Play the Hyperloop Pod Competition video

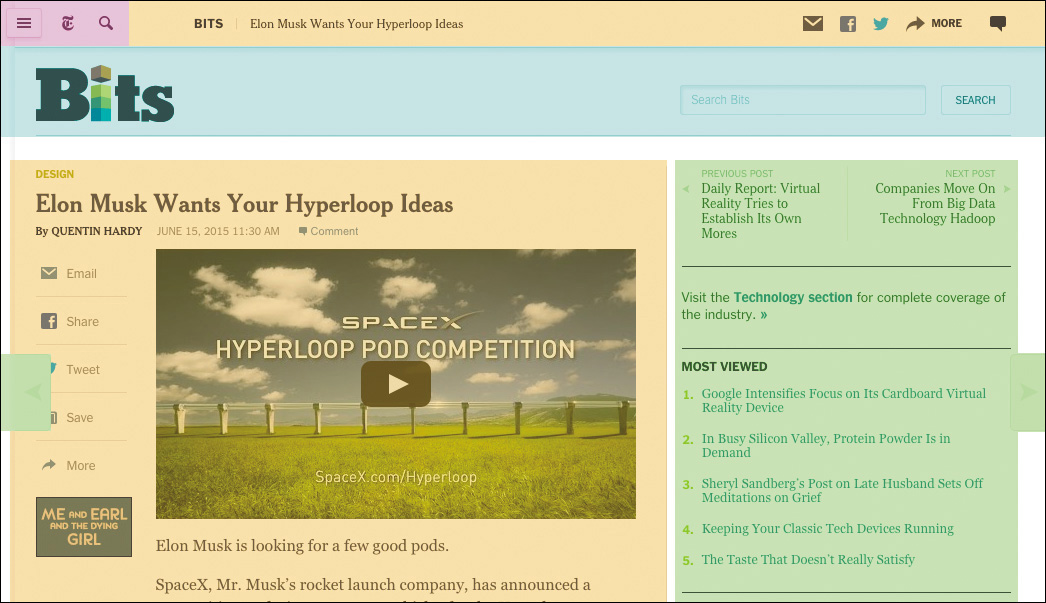(x=396, y=384)
